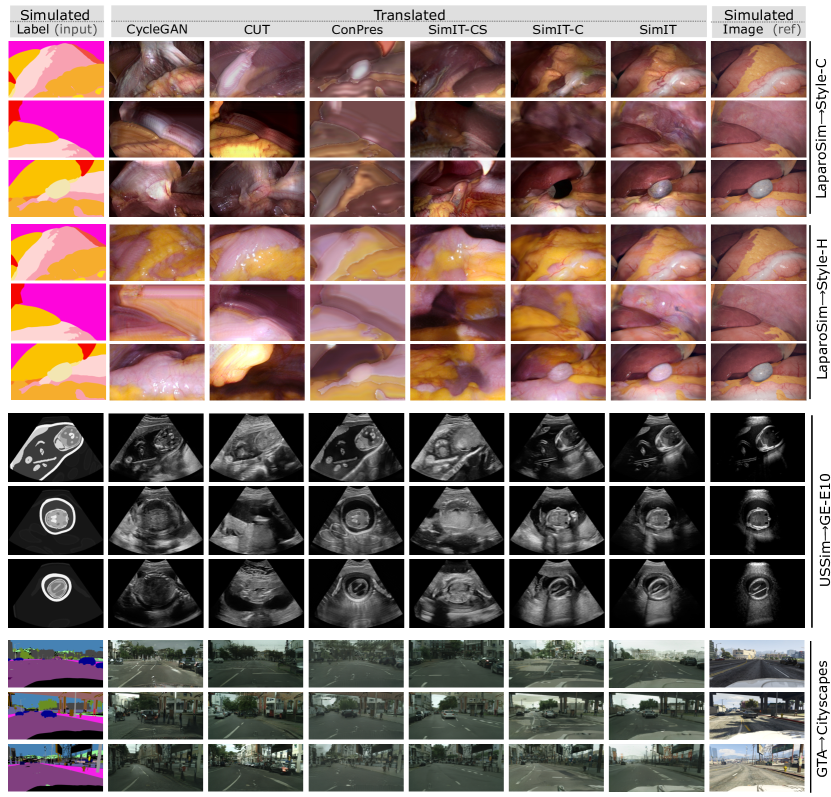Open the third Style-C label input with gallbladder
The image size is (831, 797).
pos(56,188)
